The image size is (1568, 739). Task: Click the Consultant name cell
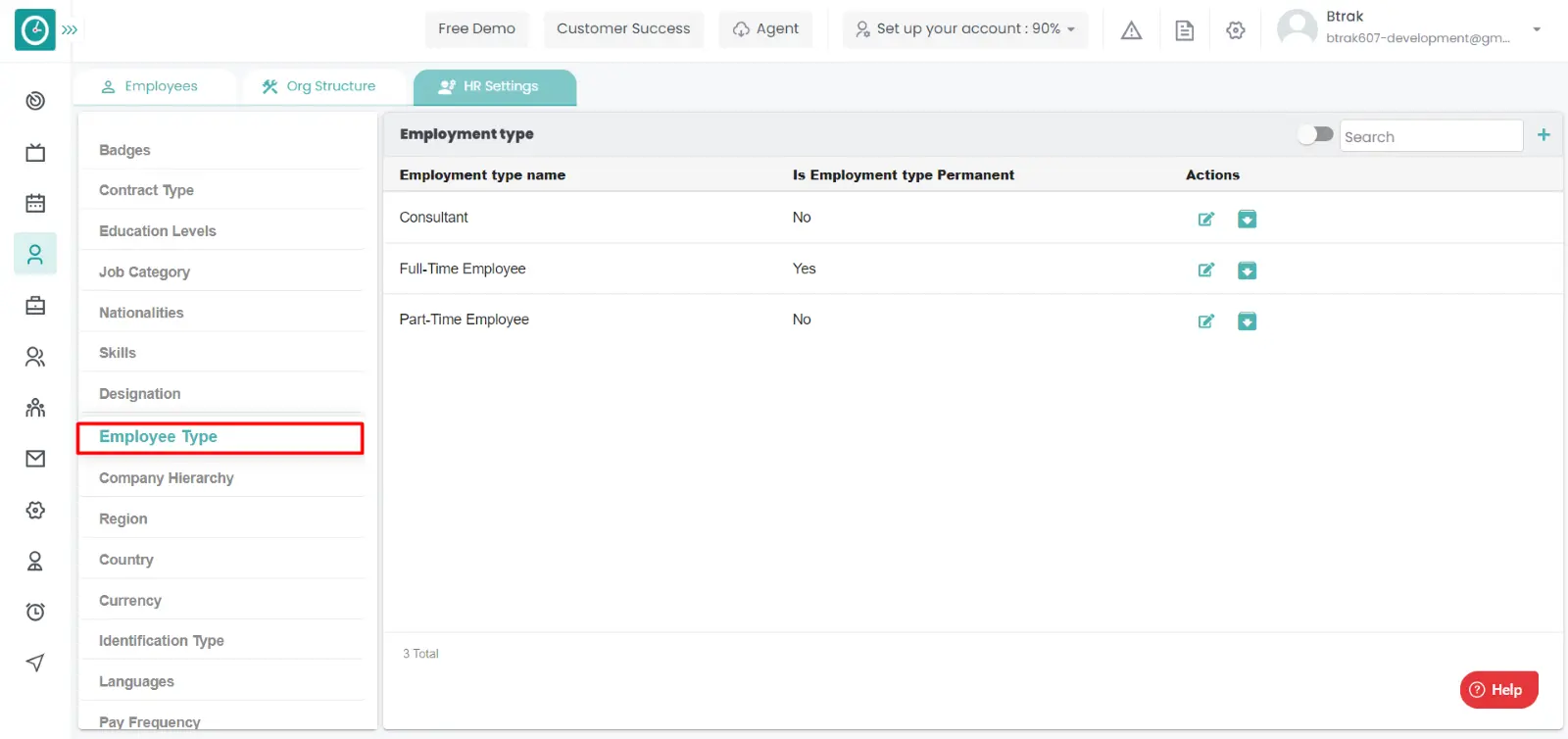pyautogui.click(x=433, y=218)
